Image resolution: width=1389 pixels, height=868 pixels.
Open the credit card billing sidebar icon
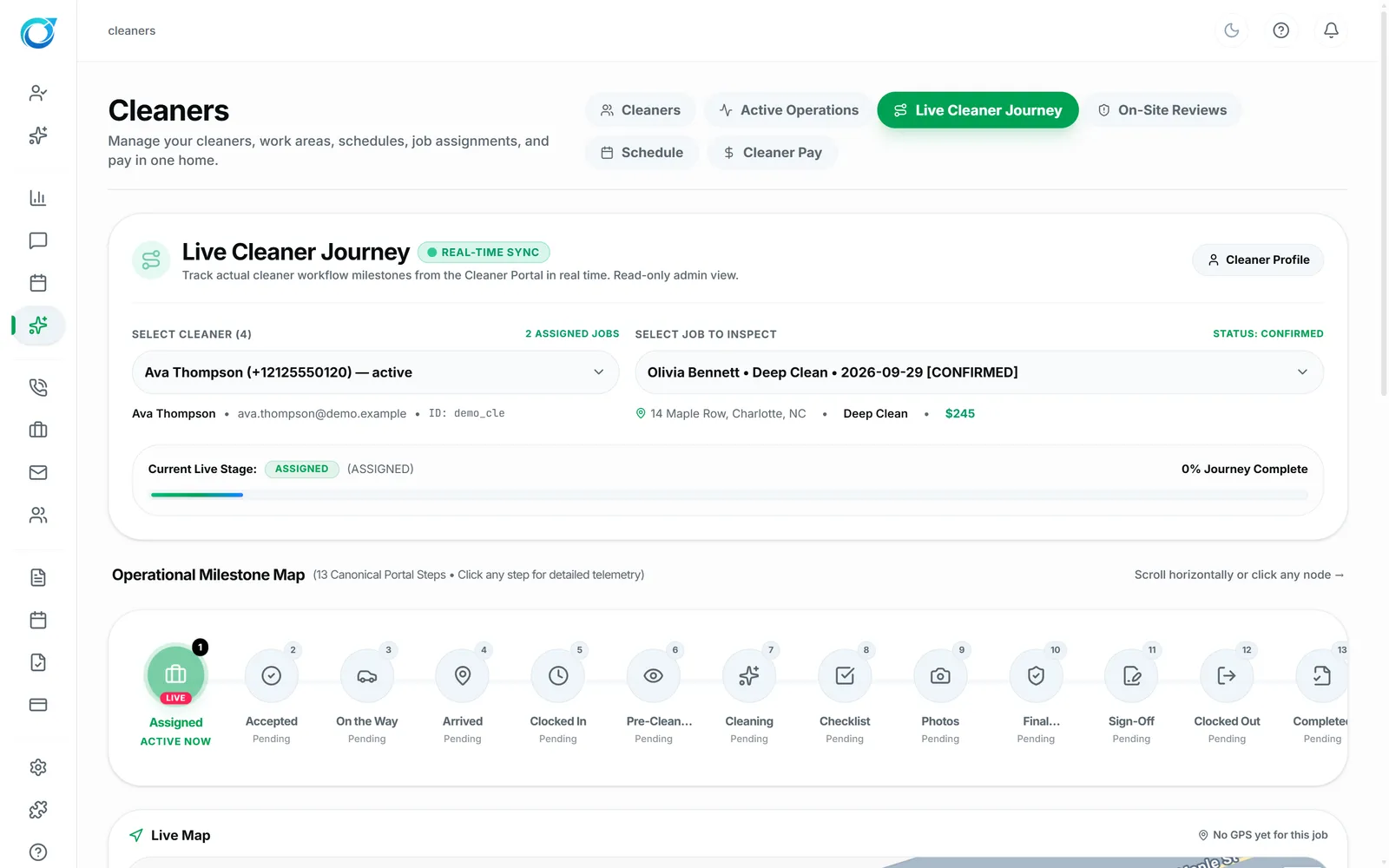point(38,705)
